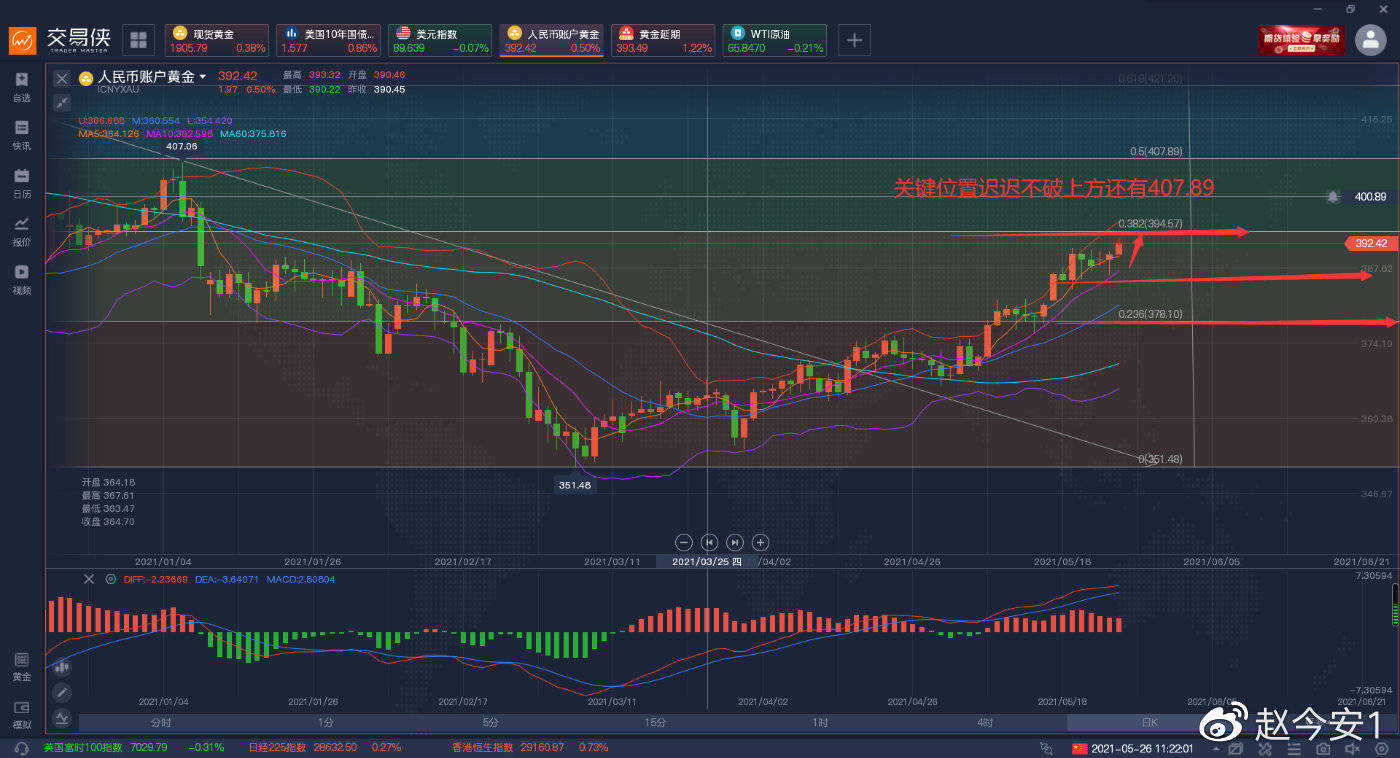Select the 4时 timeframe

pyautogui.click(x=985, y=723)
